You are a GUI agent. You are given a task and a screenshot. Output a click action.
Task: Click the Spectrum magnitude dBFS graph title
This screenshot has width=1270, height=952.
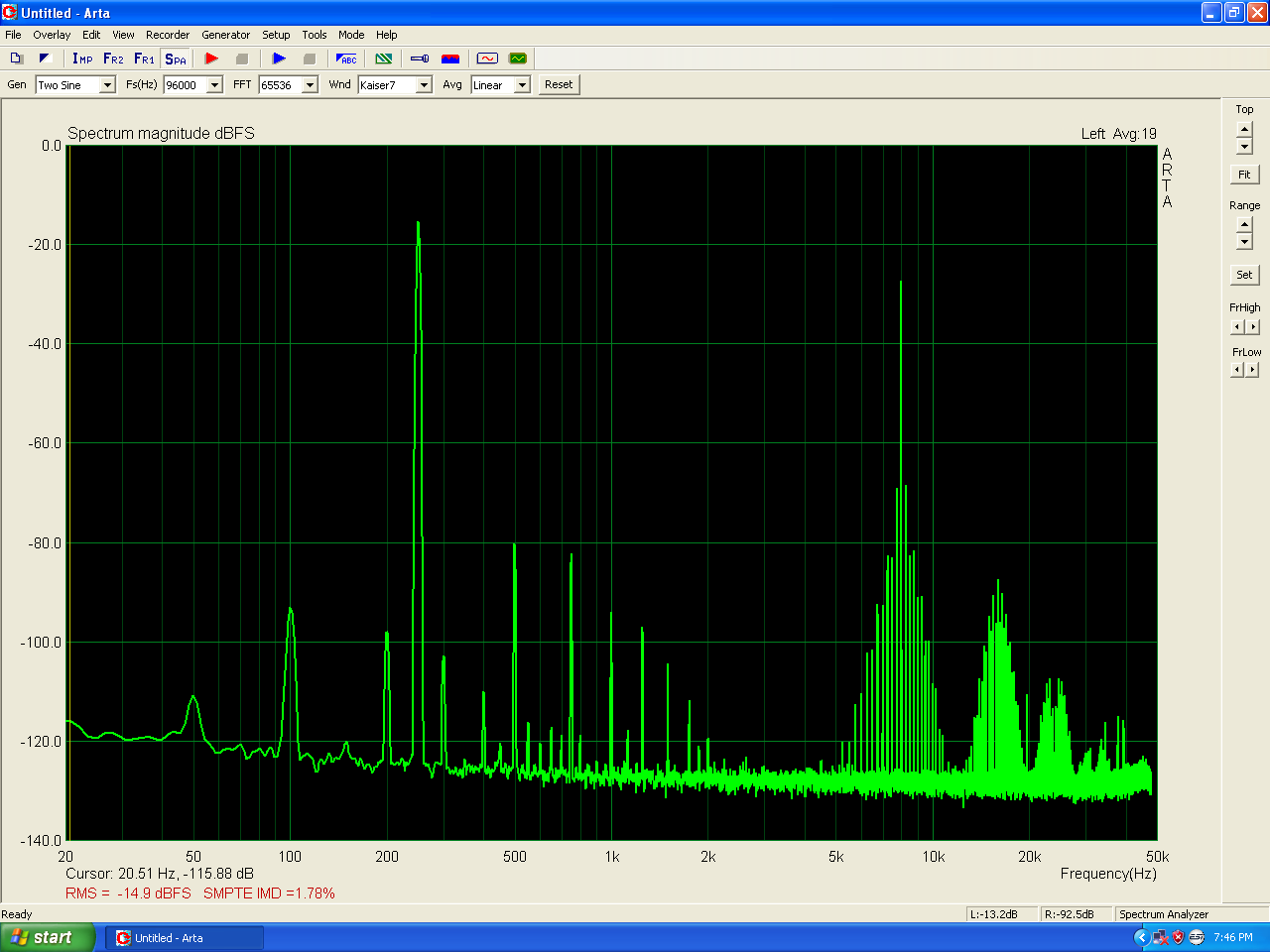(161, 134)
